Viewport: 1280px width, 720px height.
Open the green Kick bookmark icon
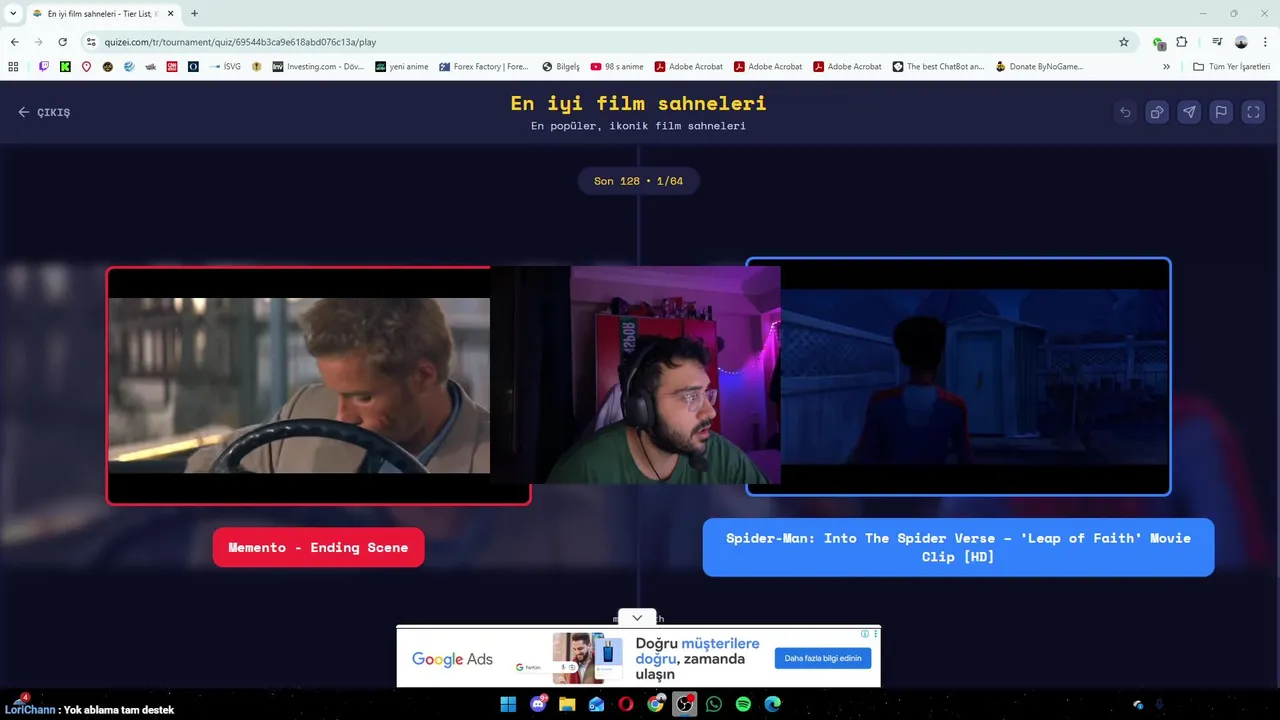tap(65, 67)
